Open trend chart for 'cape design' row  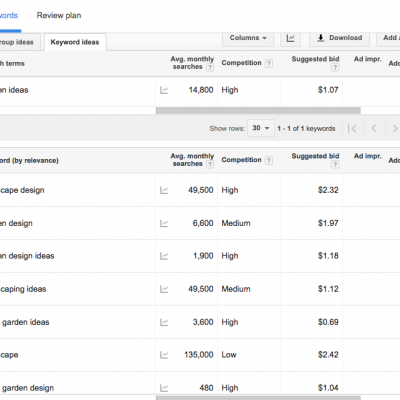tap(164, 190)
